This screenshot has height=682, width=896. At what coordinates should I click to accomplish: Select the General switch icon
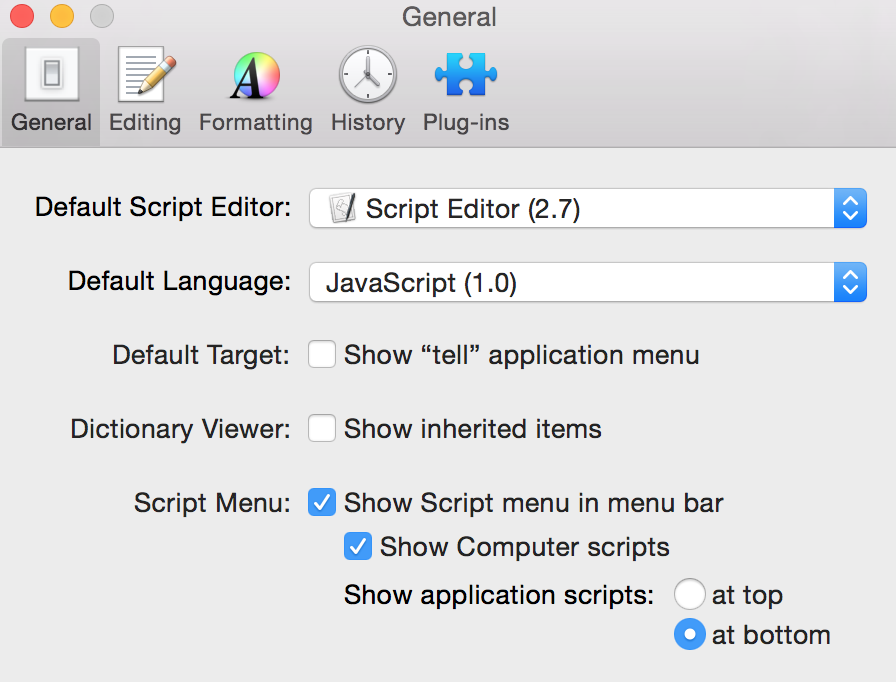pos(51,74)
